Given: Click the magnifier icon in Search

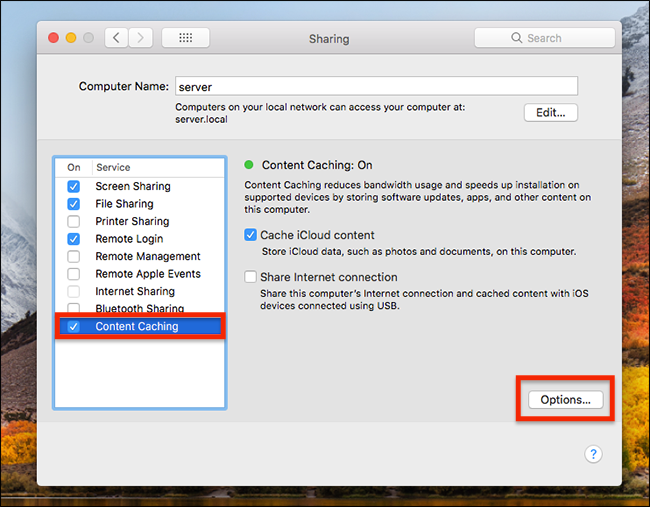Looking at the screenshot, I should point(516,38).
